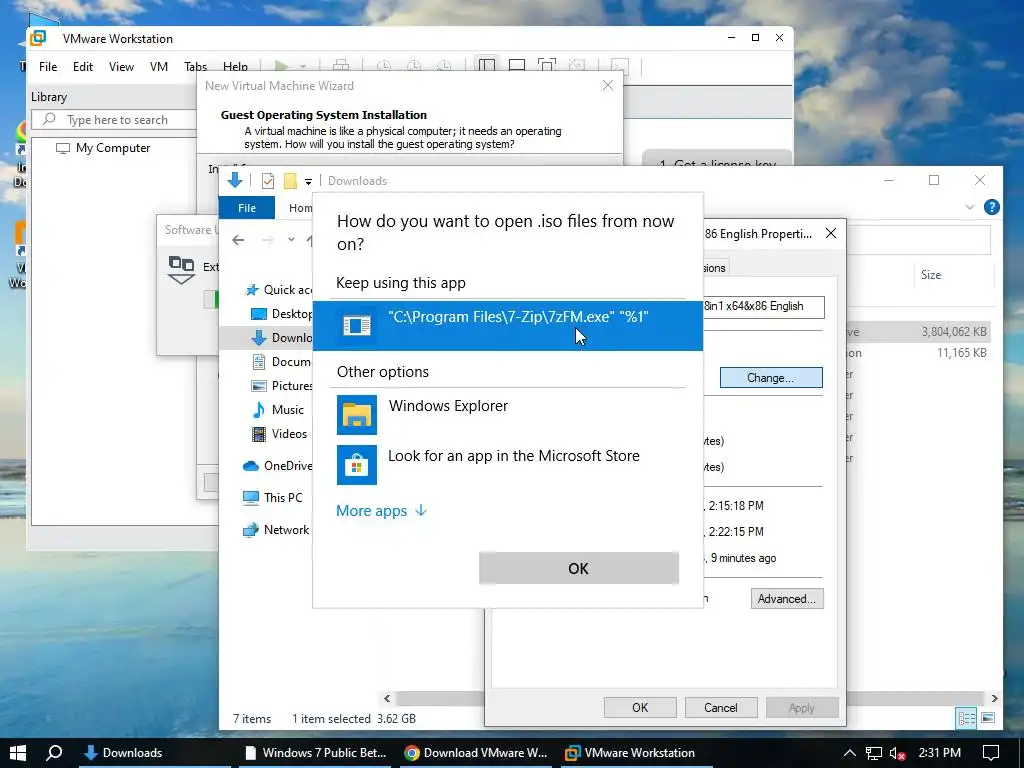The width and height of the screenshot is (1024, 768).
Task: Open the Edit menu in VMware Workstation
Action: (82, 67)
